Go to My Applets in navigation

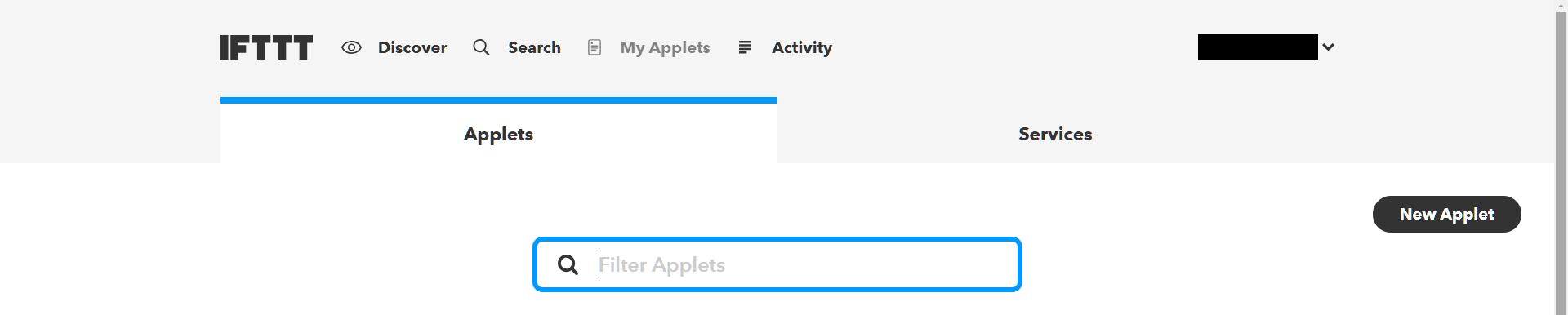pos(665,47)
